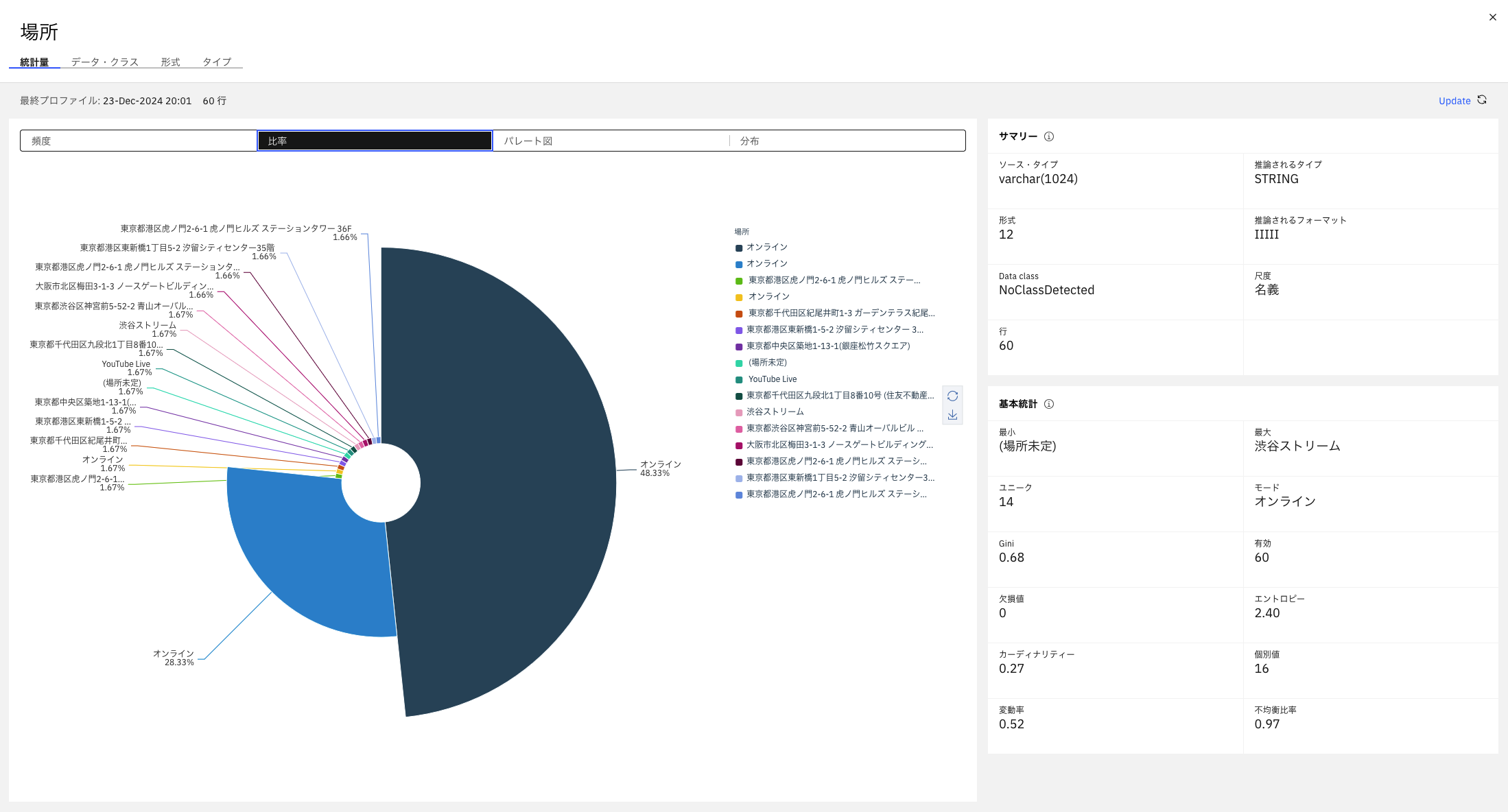Click the refresh icon next to Update
Screen dimensions: 1508x812
[1482, 100]
